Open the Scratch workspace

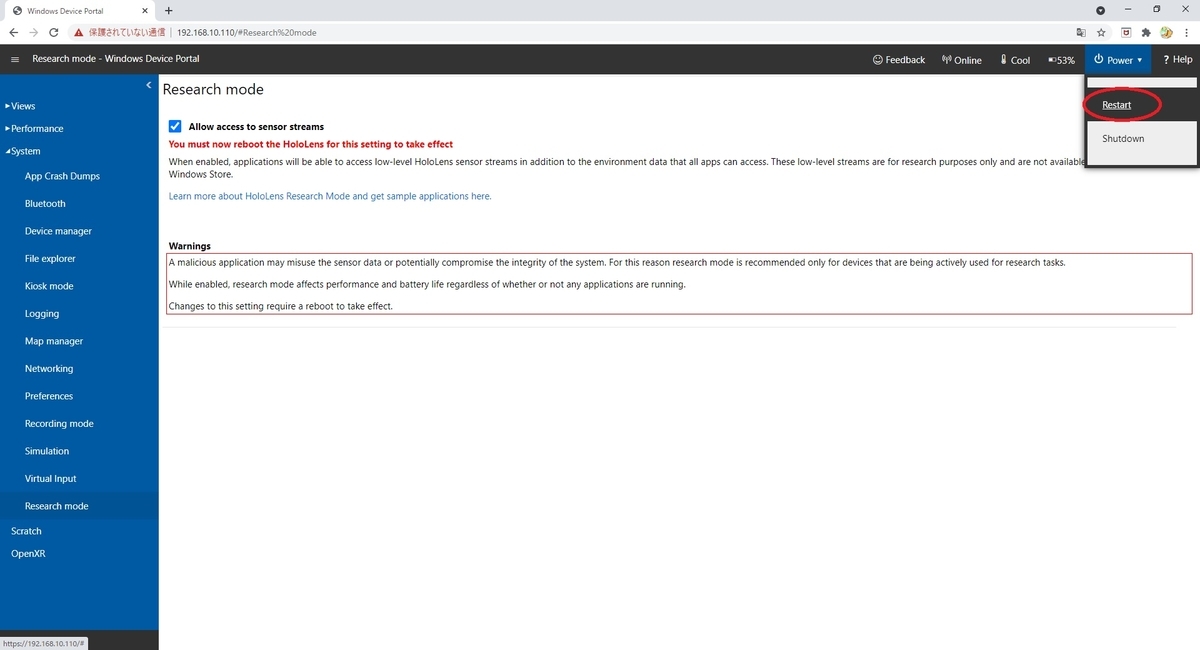tap(26, 531)
